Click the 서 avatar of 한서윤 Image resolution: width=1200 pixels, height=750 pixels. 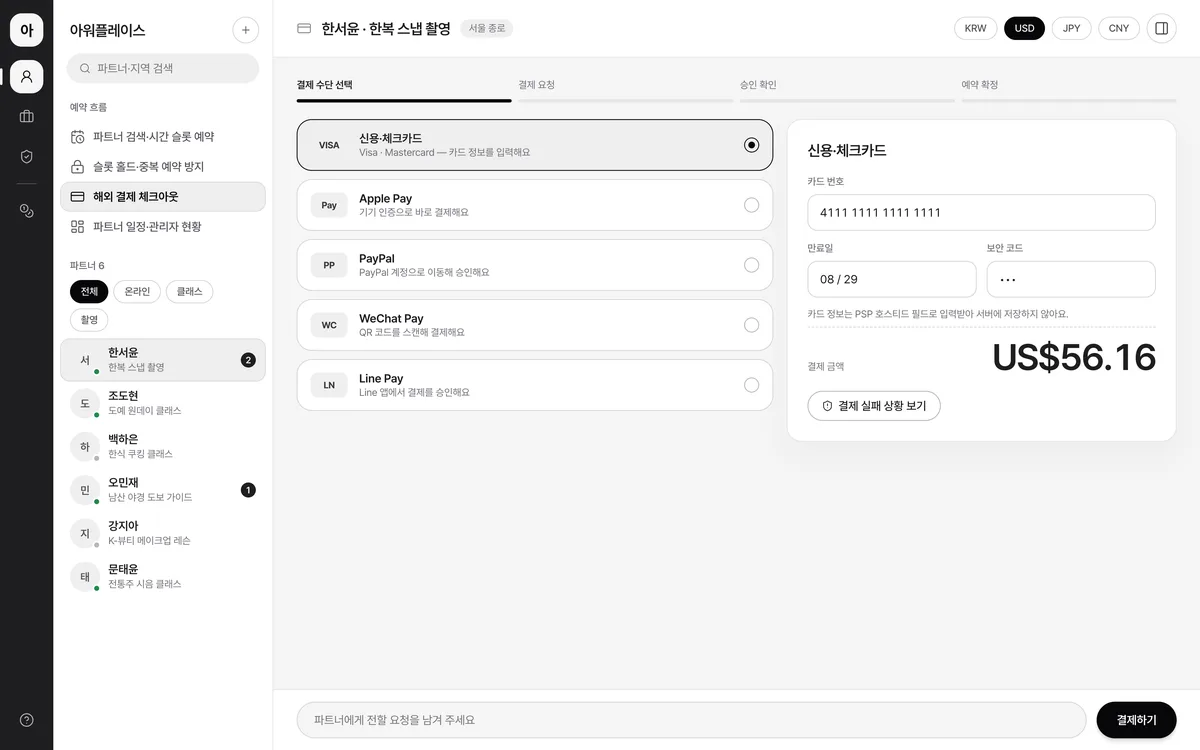click(85, 360)
